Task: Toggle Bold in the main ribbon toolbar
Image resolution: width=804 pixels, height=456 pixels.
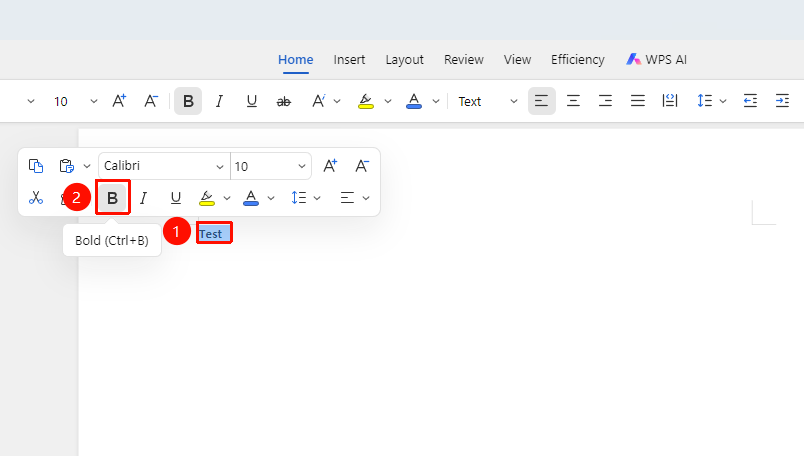Action: (x=188, y=101)
